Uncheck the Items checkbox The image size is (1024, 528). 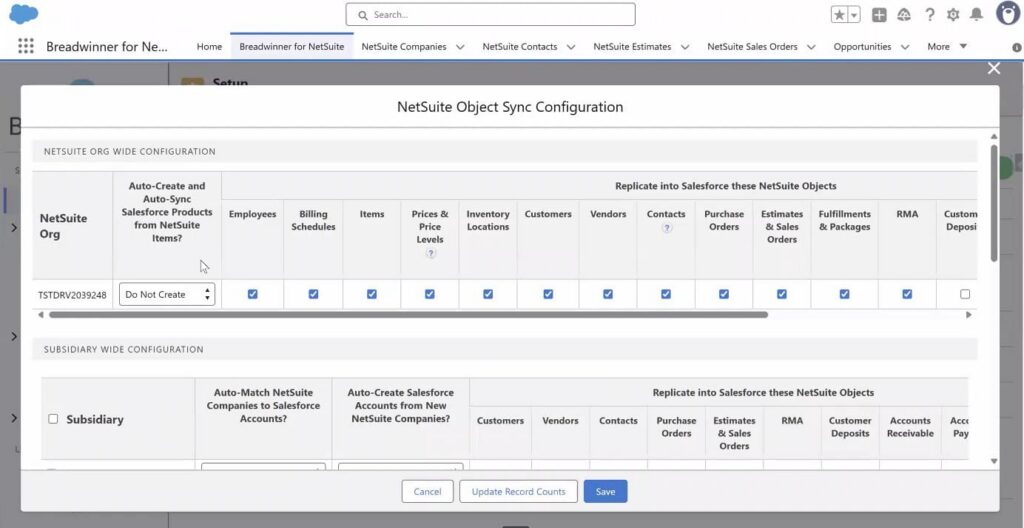(372, 294)
